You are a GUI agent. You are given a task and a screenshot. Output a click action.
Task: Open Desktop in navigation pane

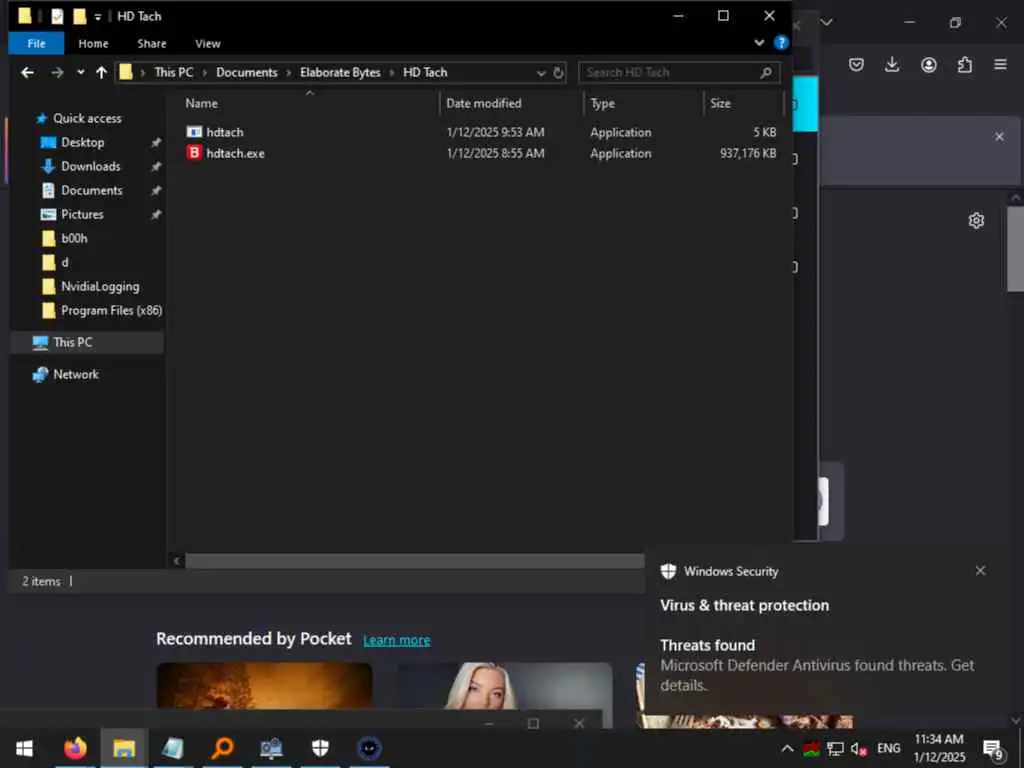pyautogui.click(x=82, y=142)
